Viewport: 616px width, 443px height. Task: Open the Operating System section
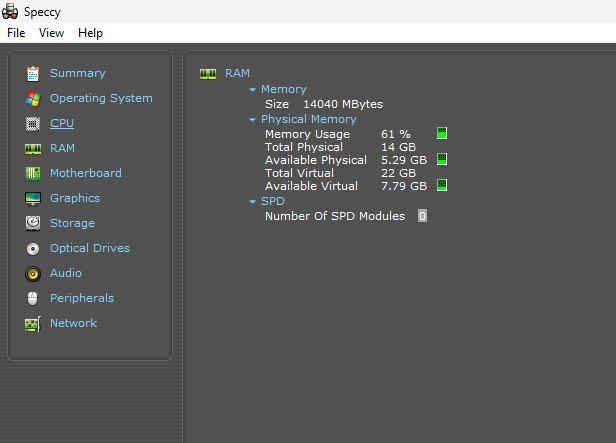pyautogui.click(x=101, y=98)
